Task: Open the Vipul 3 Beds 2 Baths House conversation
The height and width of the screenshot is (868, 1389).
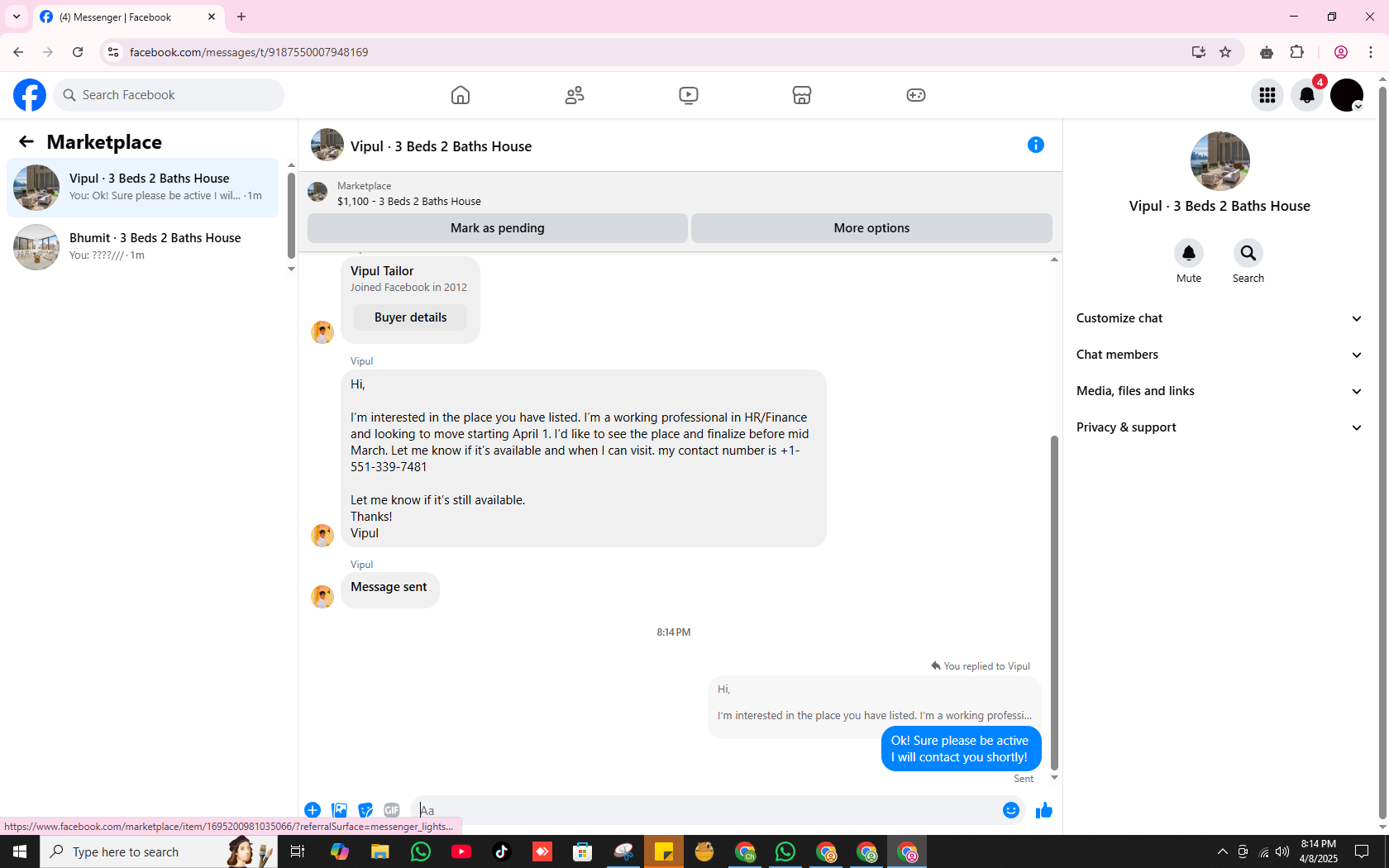Action: 143,188
